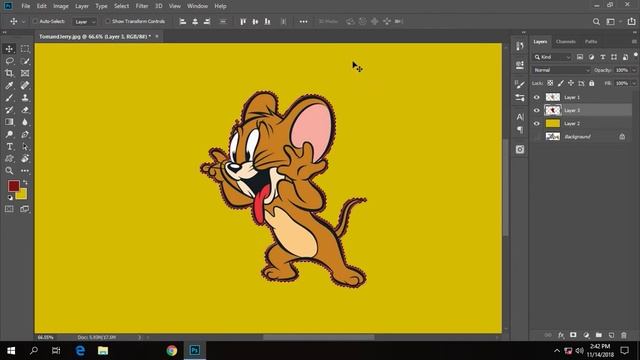Open the Edit Toolbar three-dots button

(x=25, y=171)
